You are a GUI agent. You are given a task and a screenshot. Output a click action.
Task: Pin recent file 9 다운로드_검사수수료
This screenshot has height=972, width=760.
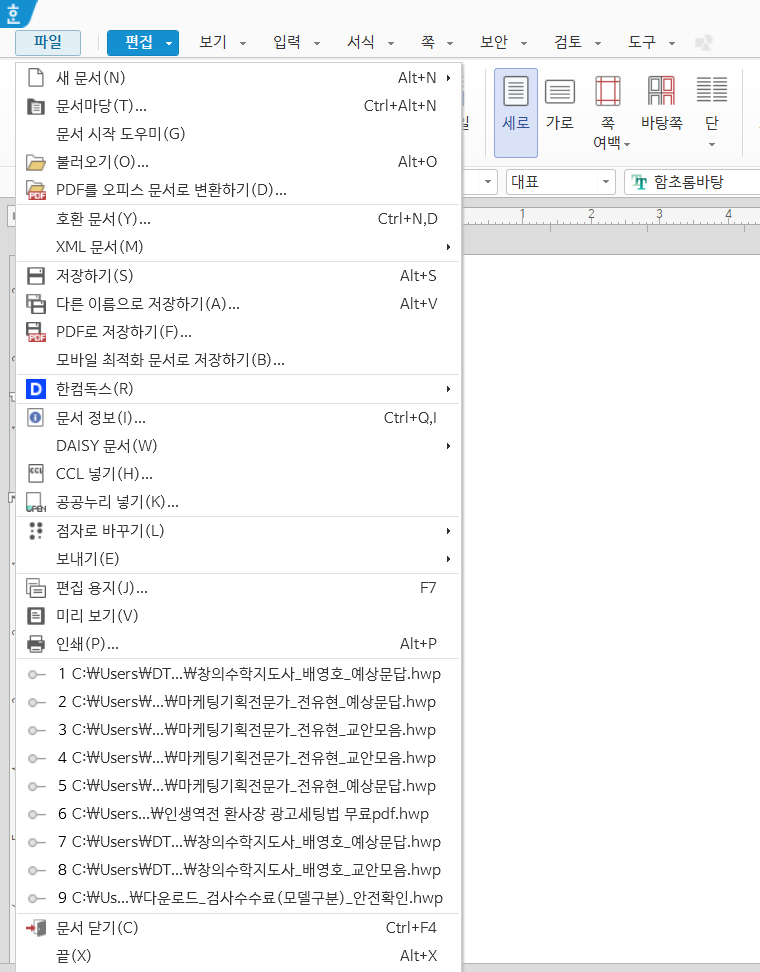[37, 898]
